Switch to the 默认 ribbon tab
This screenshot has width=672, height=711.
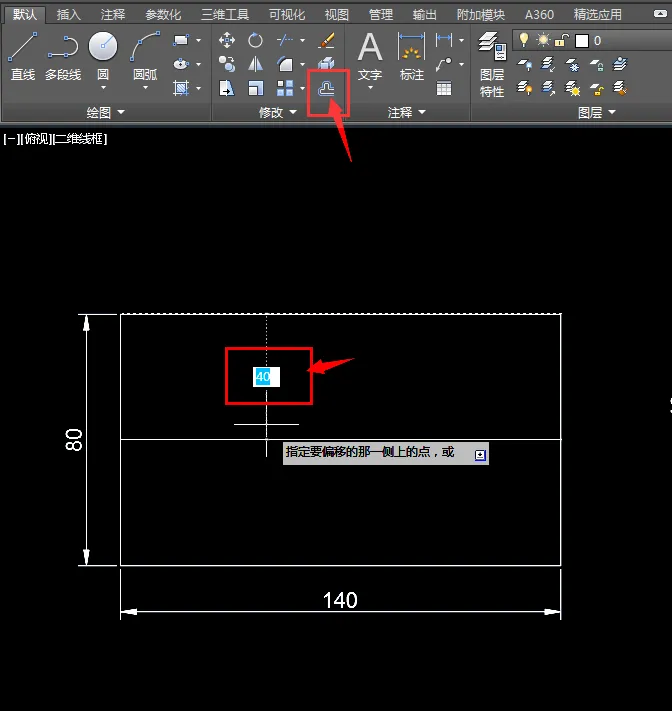click(x=24, y=15)
